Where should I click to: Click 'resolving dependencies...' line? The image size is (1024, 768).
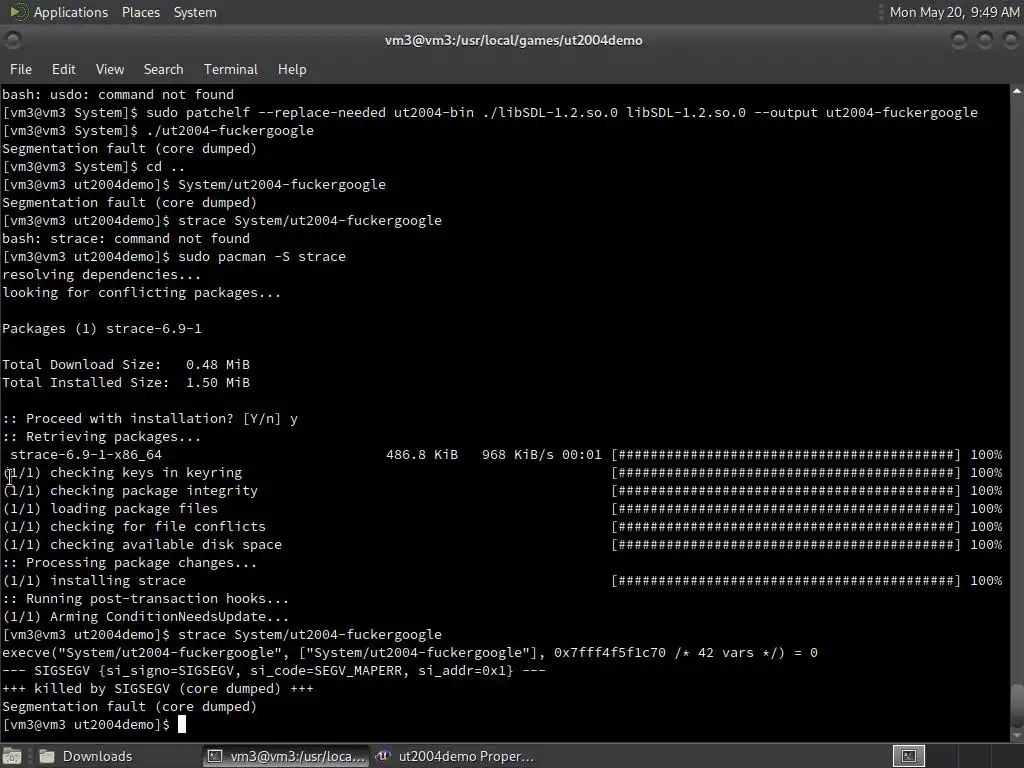coord(101,274)
